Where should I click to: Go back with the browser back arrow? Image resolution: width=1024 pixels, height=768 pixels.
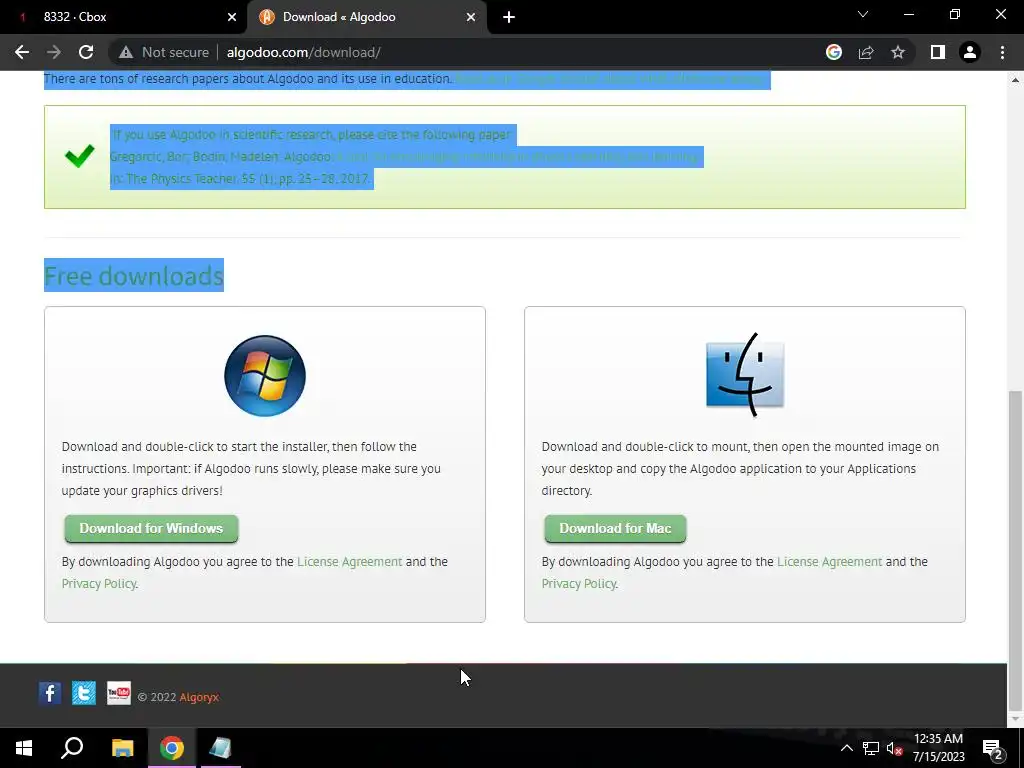(22, 52)
